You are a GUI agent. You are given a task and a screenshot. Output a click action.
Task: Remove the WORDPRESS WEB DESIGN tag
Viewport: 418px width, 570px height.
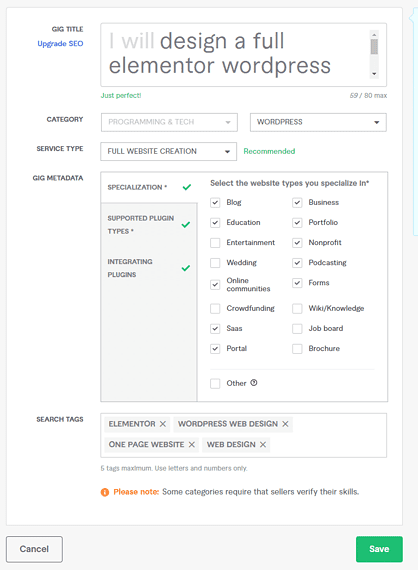pyautogui.click(x=285, y=424)
